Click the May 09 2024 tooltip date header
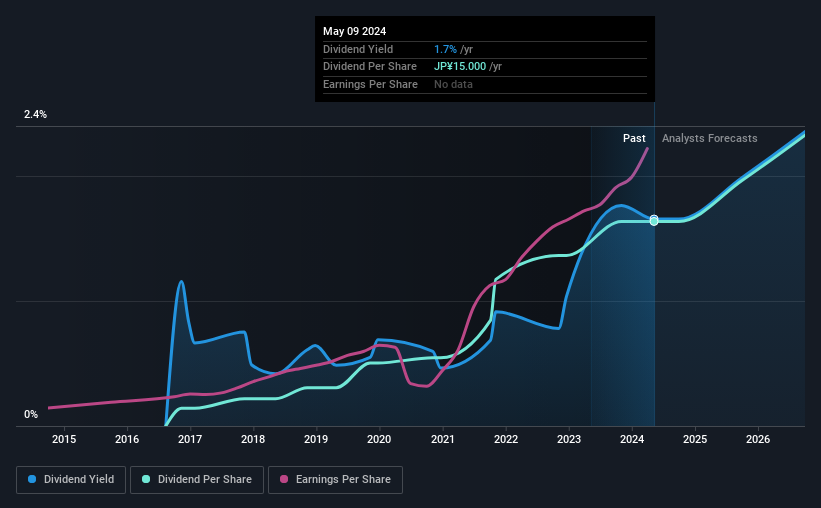821x508 pixels. (354, 31)
